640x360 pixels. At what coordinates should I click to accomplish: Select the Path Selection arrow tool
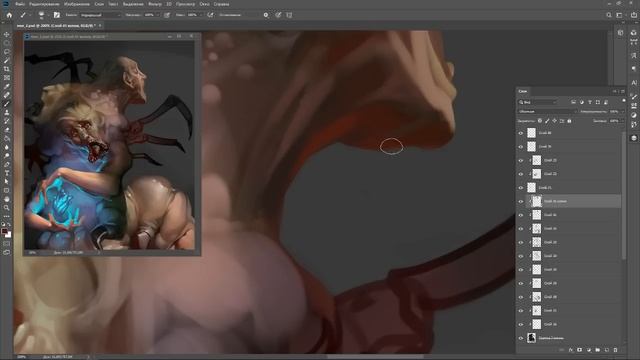pyautogui.click(x=7, y=182)
